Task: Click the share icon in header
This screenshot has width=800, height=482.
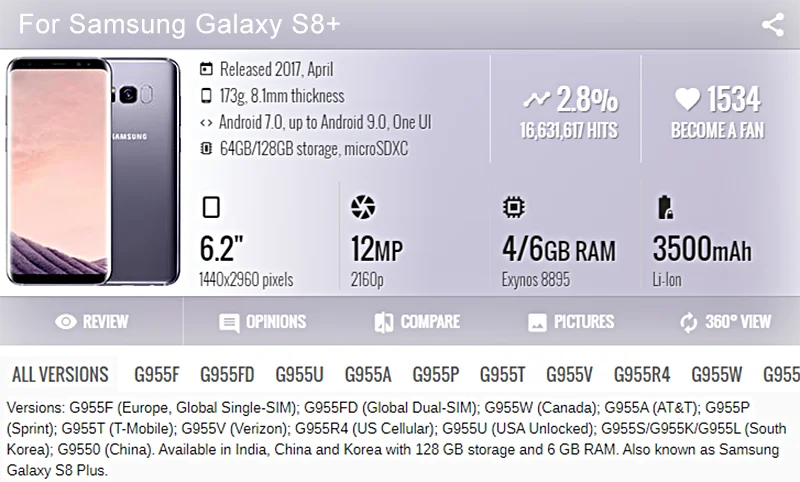Action: pyautogui.click(x=773, y=24)
